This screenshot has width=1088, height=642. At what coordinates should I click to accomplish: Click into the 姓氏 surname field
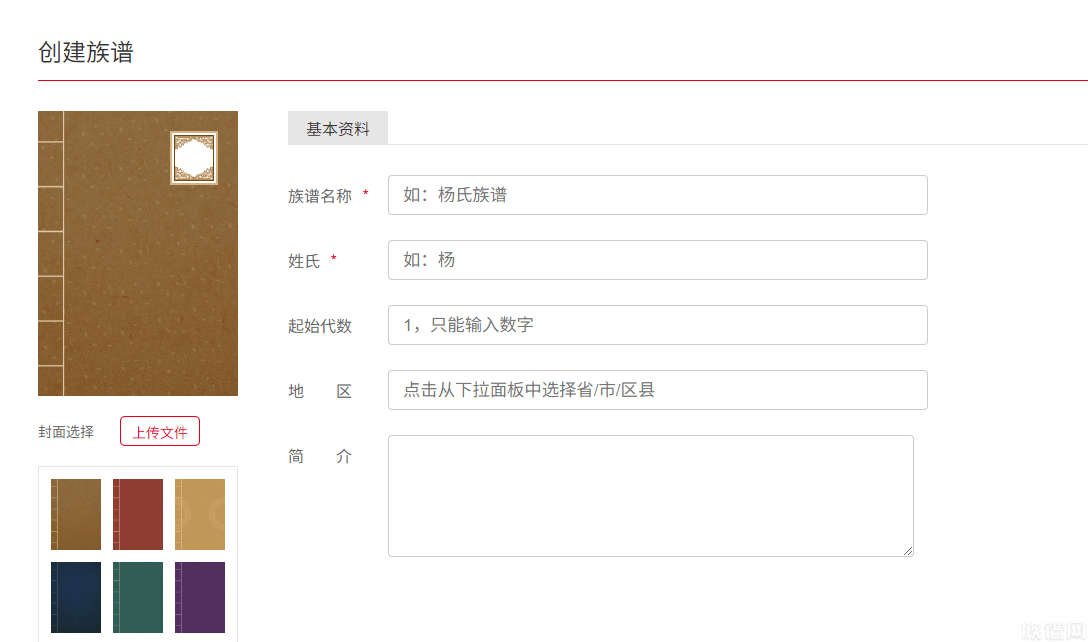point(657,260)
